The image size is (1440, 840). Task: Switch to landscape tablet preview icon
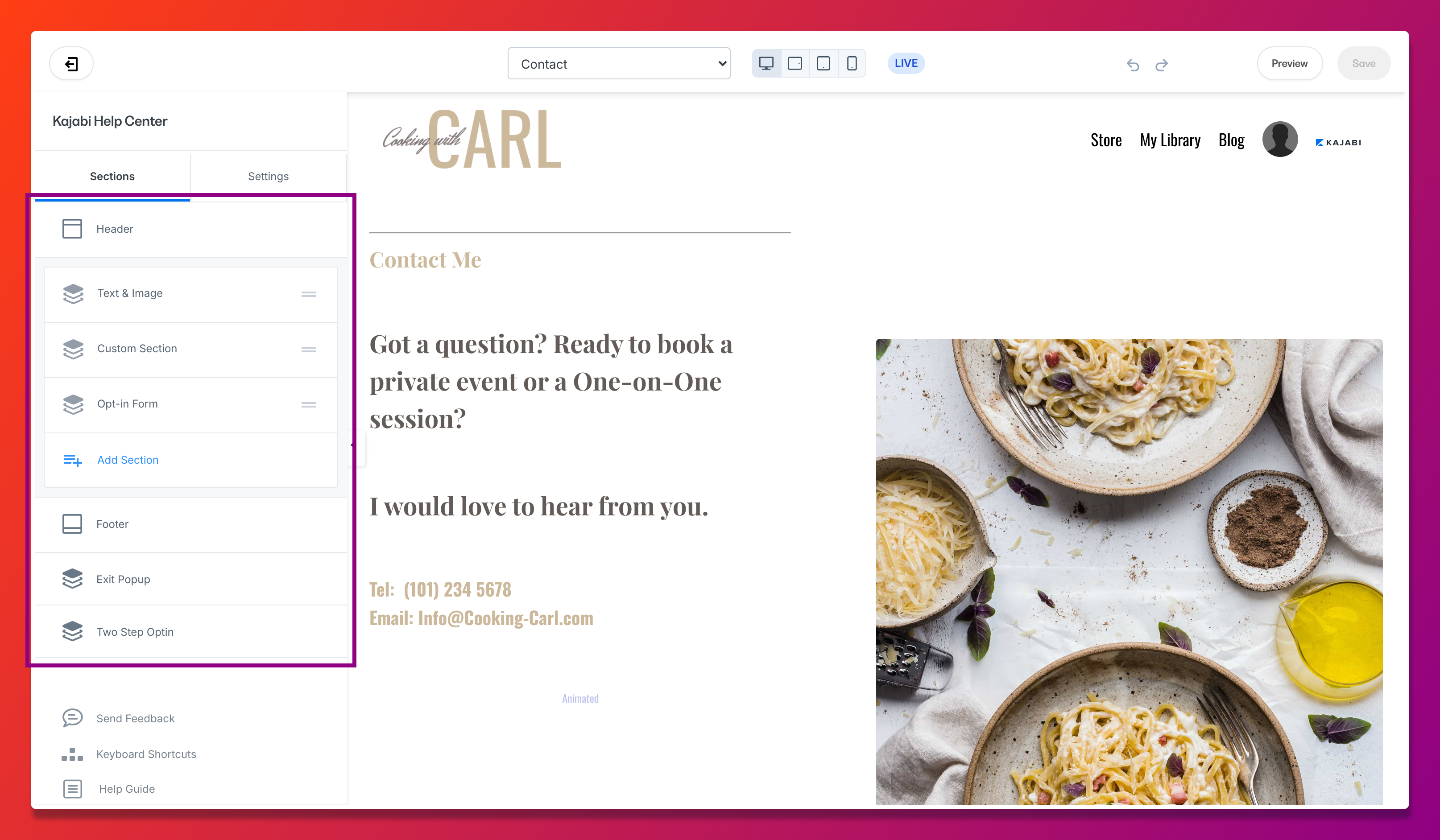(795, 63)
